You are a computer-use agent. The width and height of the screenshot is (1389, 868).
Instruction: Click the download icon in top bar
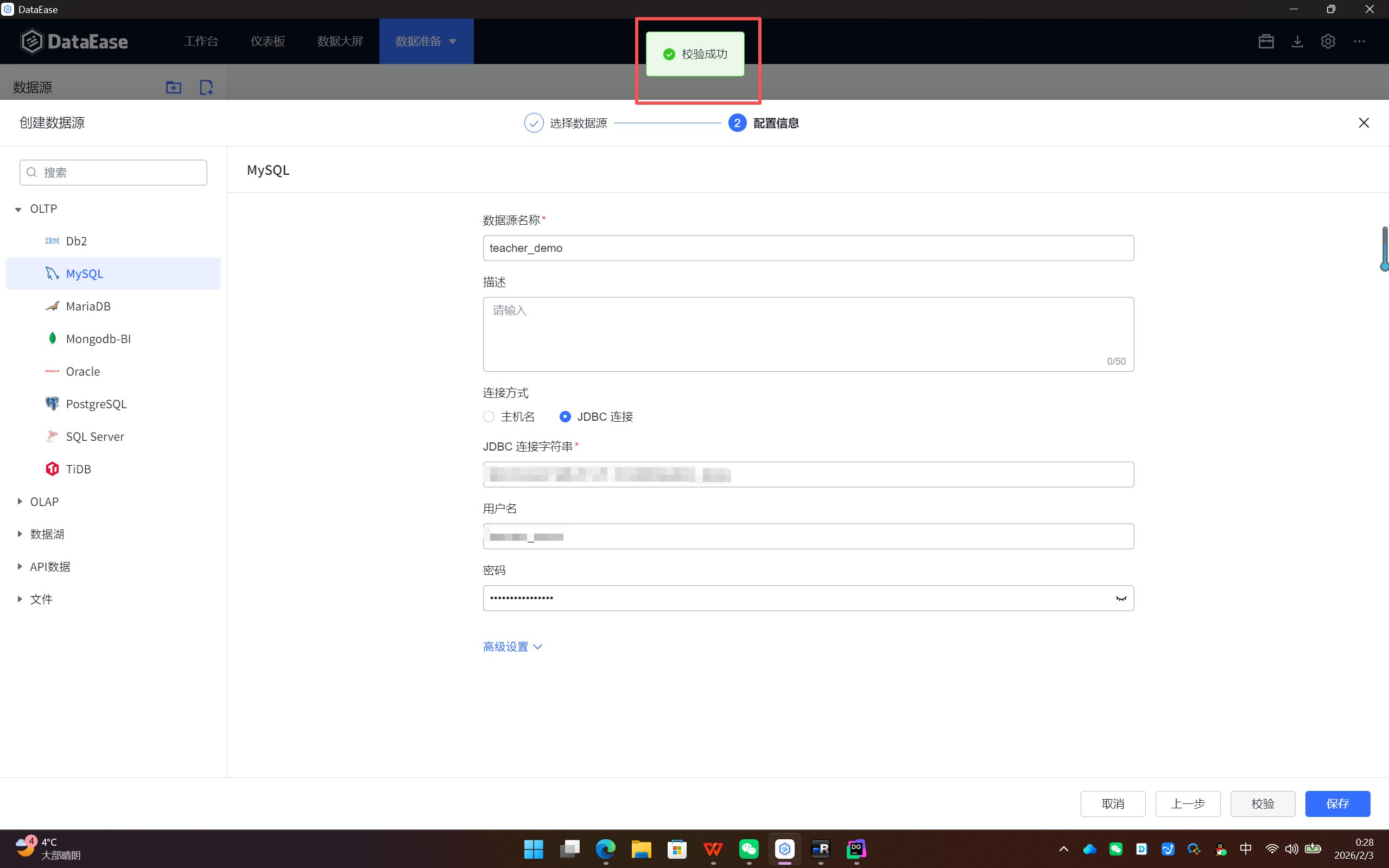coord(1297,41)
